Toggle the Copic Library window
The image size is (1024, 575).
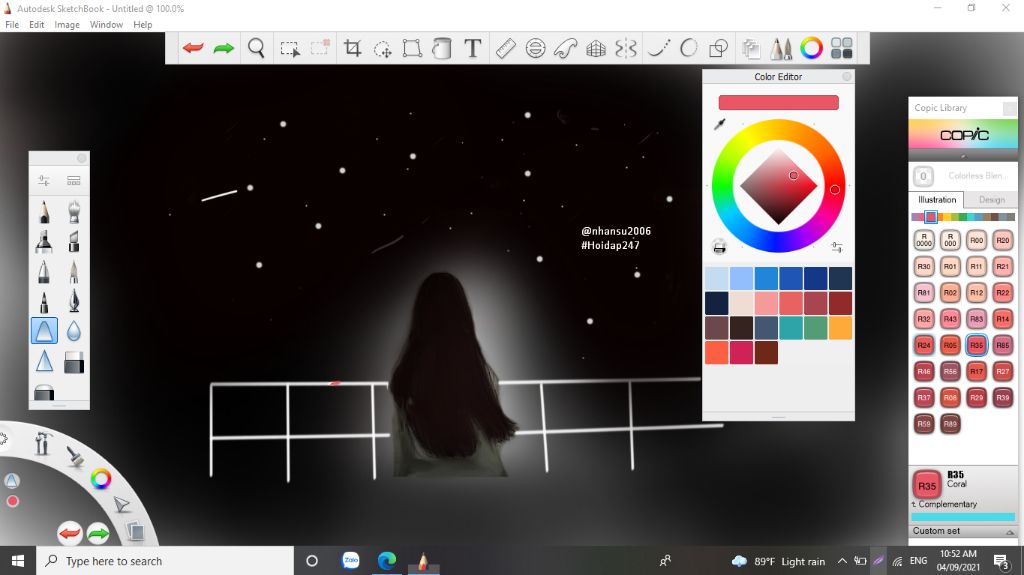(841, 48)
